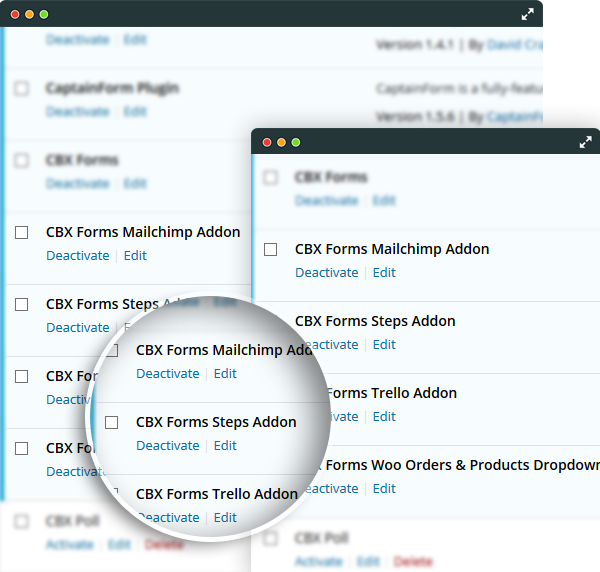Screen dimensions: 600x572
Task: Activate CBX Poll in the front window
Action: 319,562
